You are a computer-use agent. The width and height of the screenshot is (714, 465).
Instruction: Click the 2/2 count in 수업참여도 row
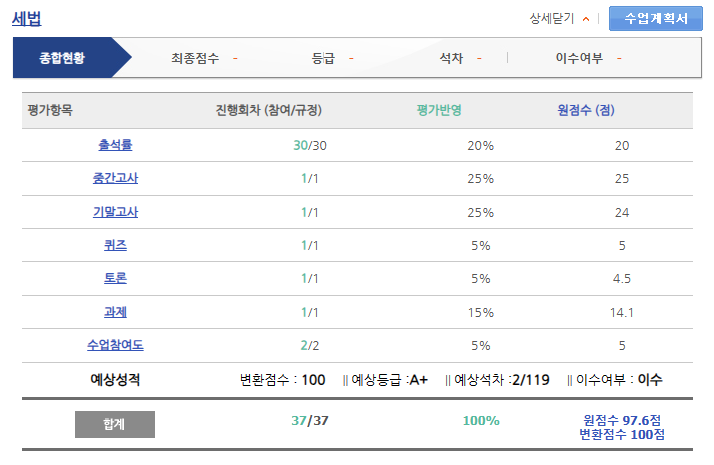310,345
